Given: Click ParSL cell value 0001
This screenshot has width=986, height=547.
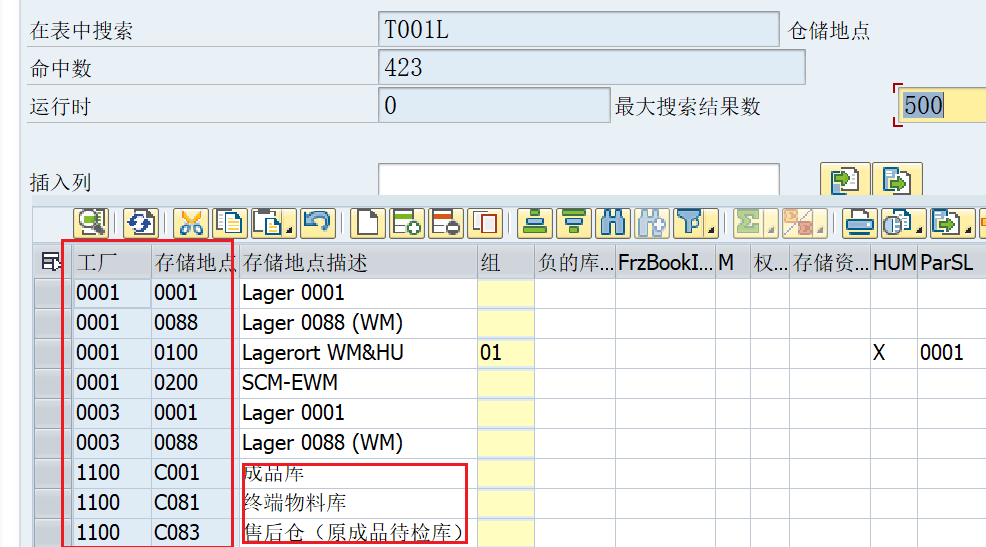Looking at the screenshot, I should (951, 353).
